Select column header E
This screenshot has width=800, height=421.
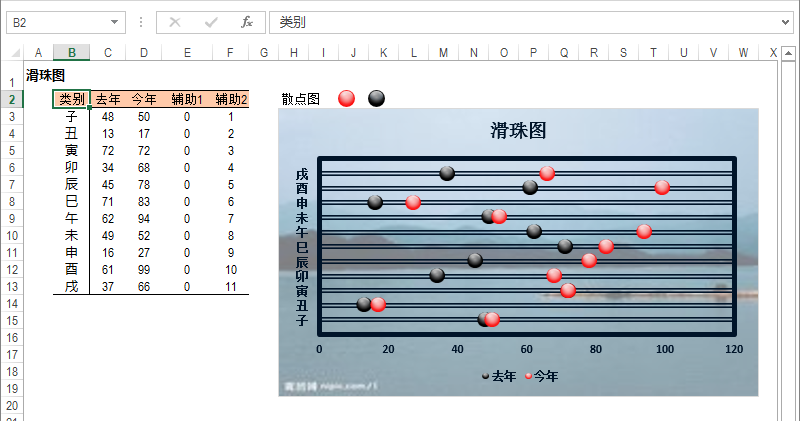(x=187, y=53)
